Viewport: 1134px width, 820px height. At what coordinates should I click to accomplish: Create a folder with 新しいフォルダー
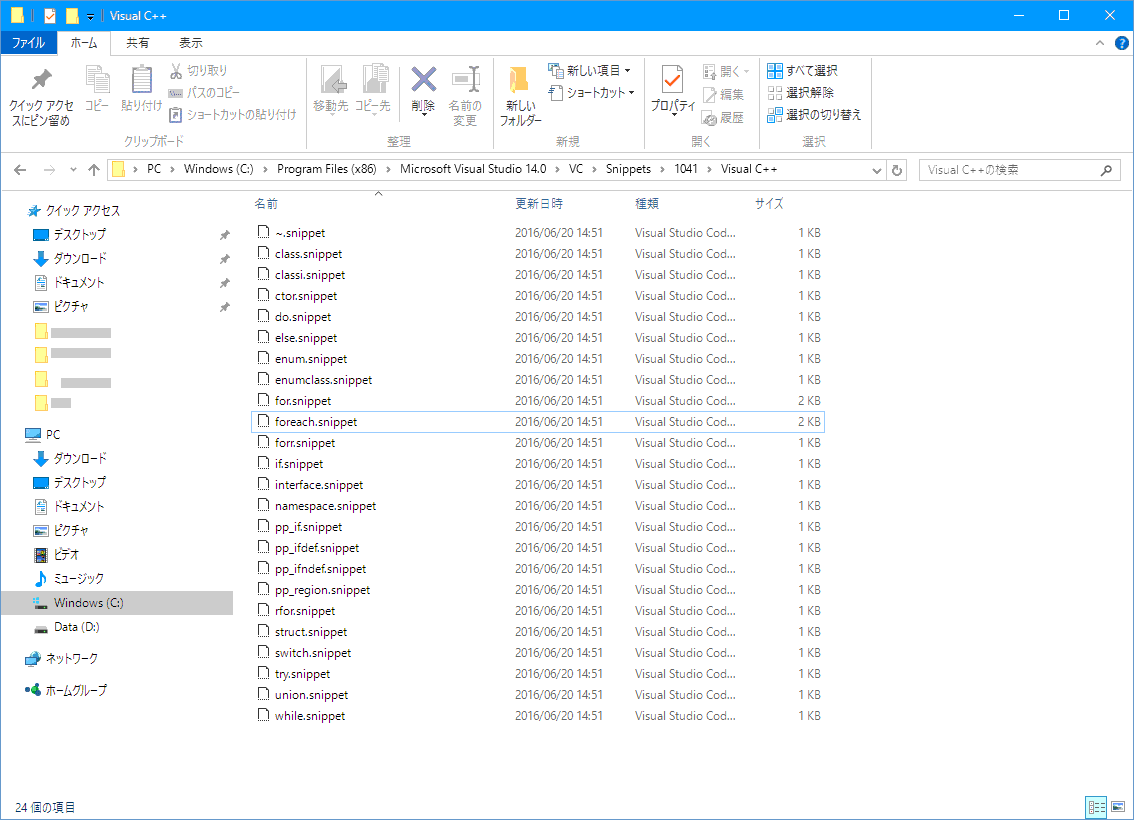click(521, 96)
